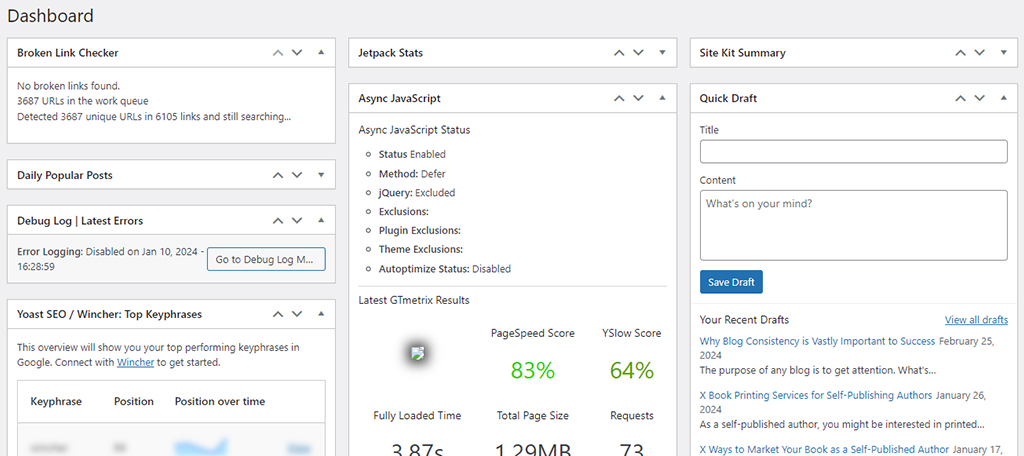Click the 64% YSlow Score value
The image size is (1024, 456).
[632, 370]
